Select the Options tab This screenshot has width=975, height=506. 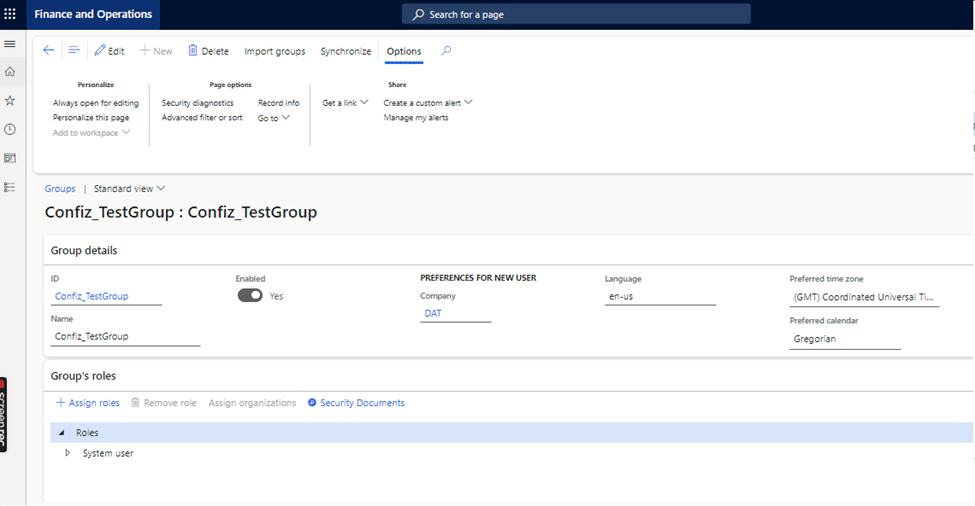click(x=404, y=51)
